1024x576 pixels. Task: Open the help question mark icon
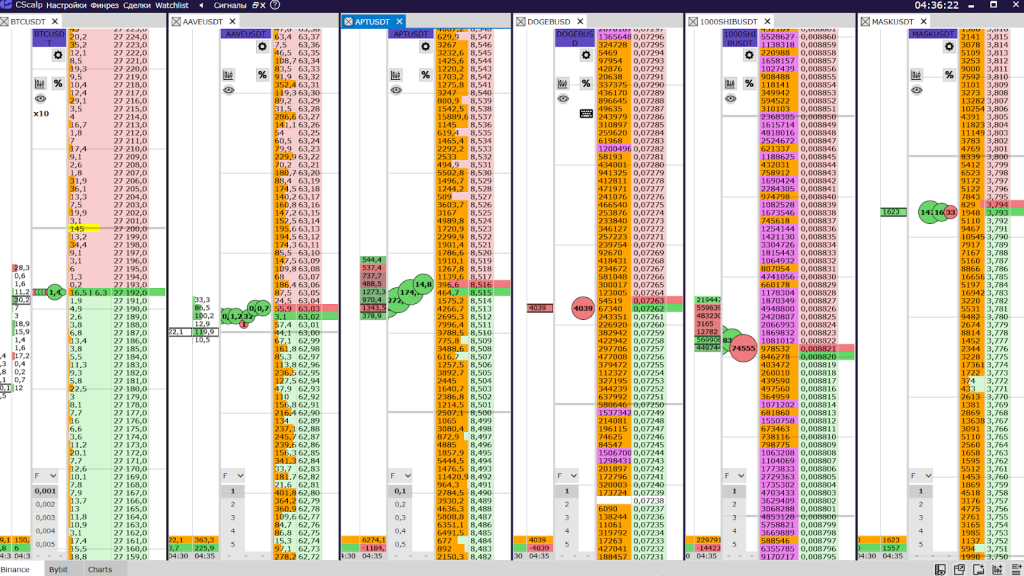click(275, 5)
